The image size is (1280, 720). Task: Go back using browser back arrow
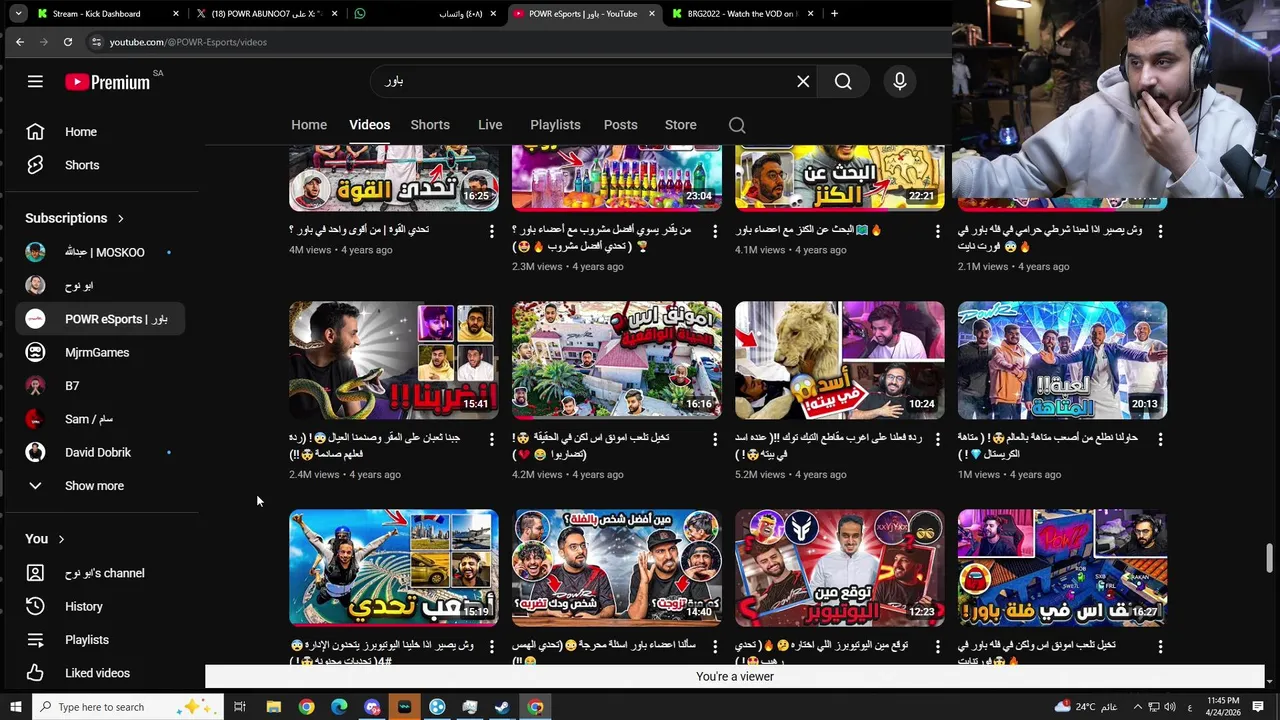tap(19, 42)
